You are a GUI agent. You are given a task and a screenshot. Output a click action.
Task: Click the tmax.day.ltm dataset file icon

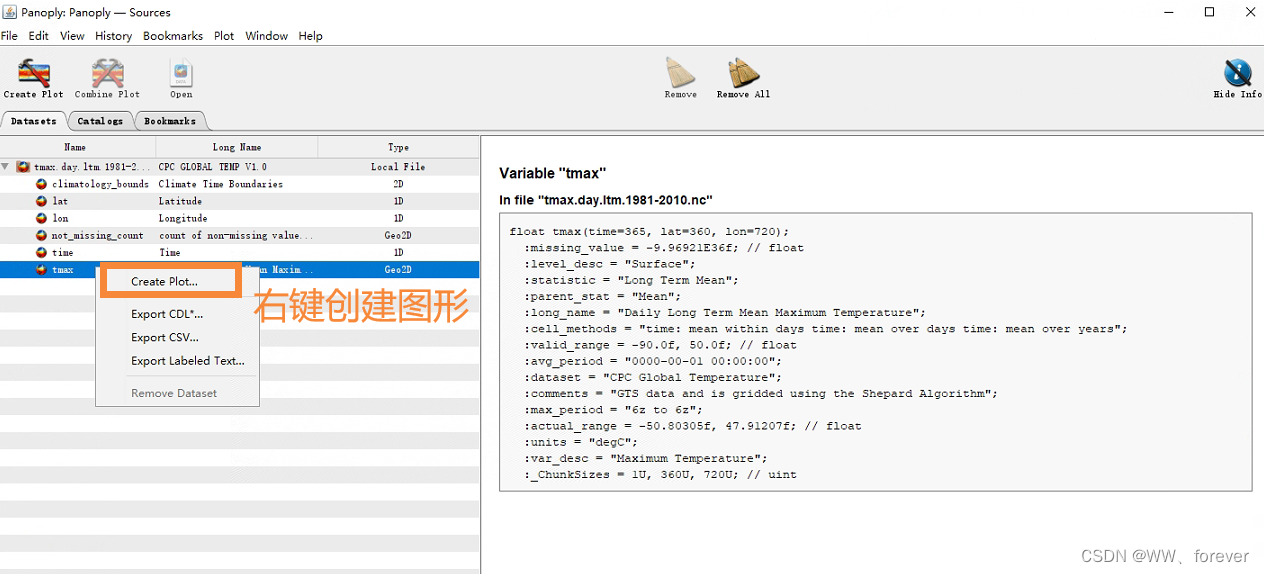pyautogui.click(x=23, y=167)
